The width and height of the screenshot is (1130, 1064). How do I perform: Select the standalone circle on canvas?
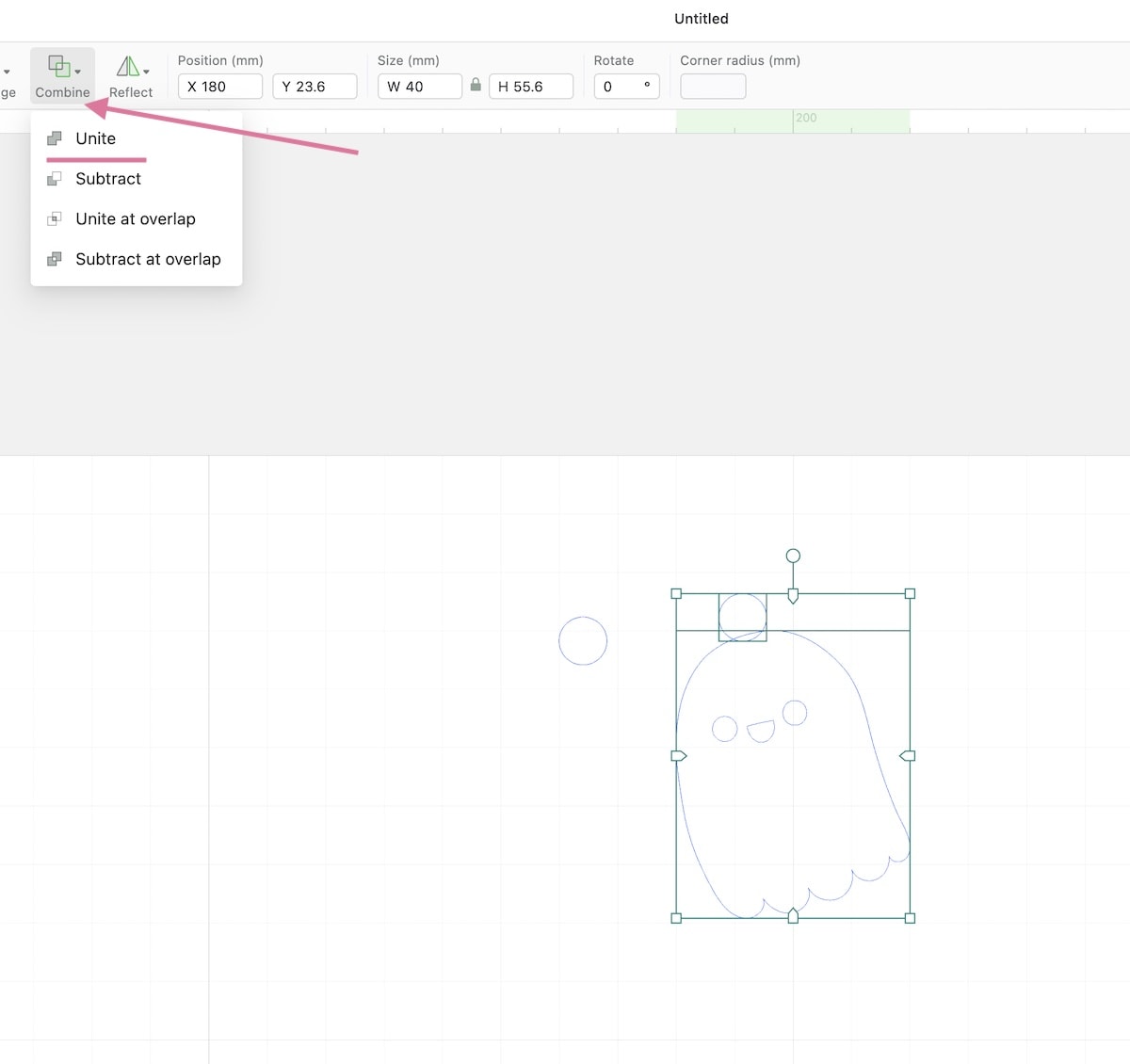point(583,640)
